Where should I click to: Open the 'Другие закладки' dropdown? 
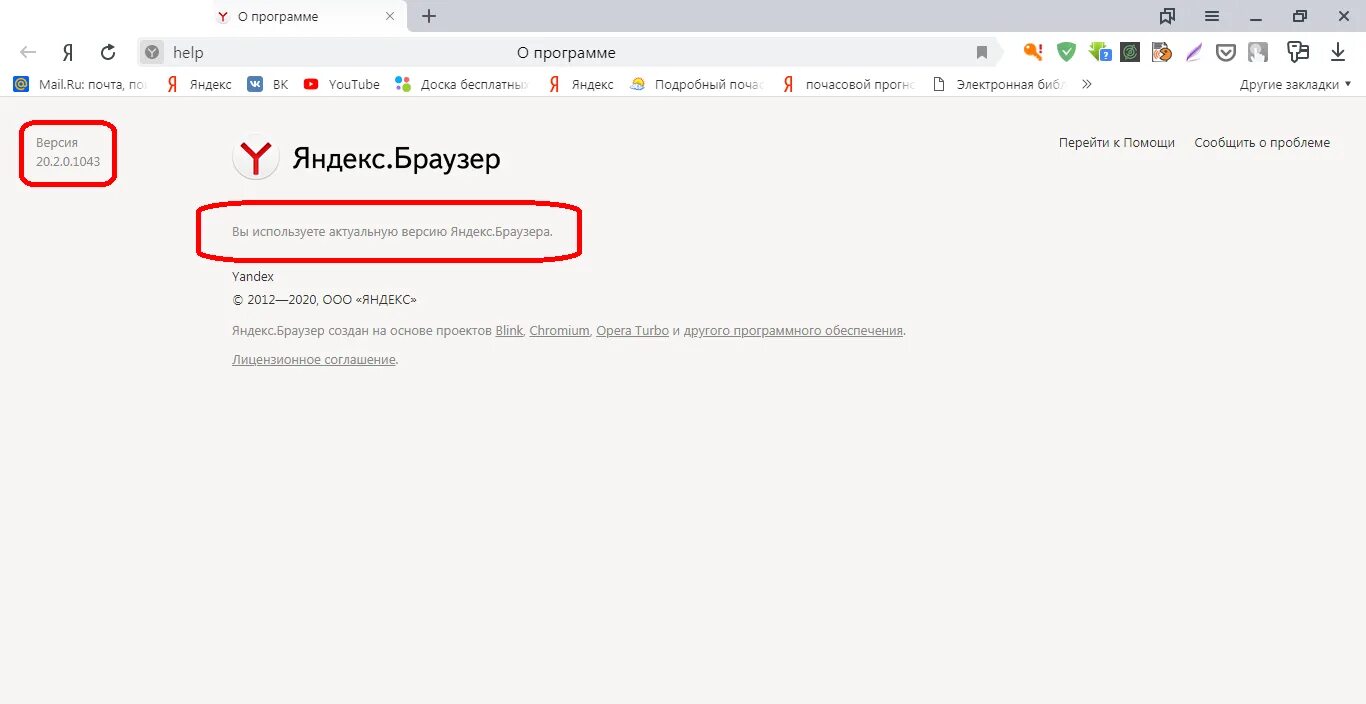[x=1295, y=85]
